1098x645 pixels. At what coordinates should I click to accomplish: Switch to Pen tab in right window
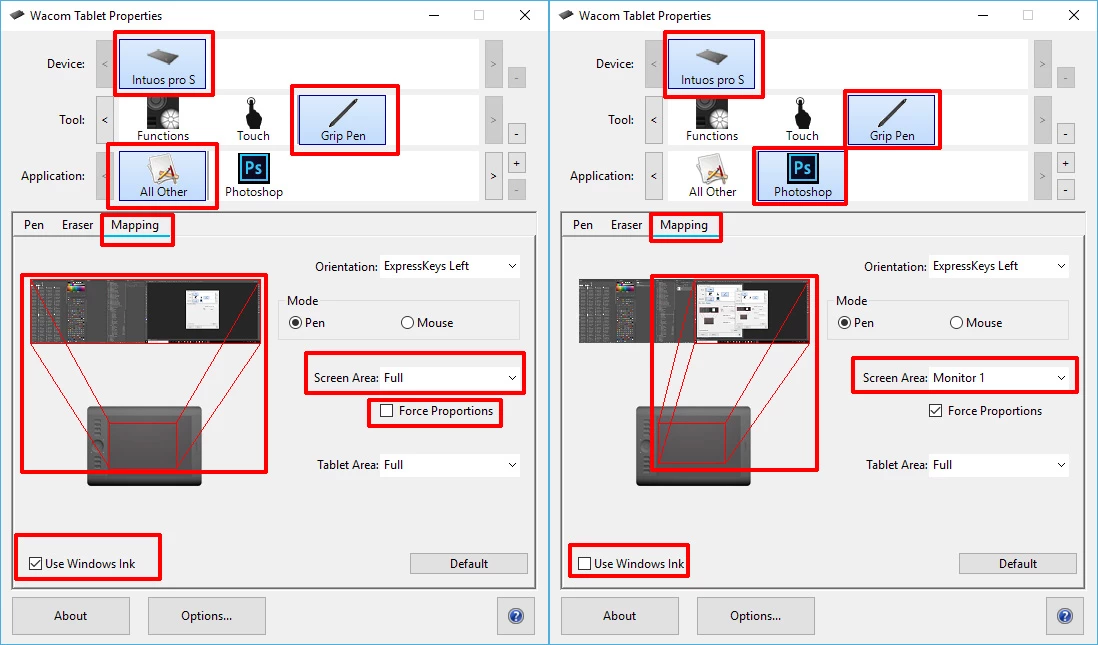583,225
